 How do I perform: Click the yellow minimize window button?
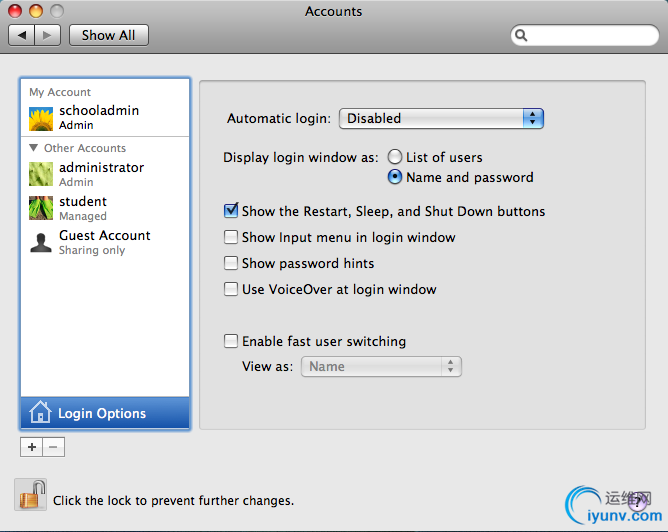click(x=36, y=11)
